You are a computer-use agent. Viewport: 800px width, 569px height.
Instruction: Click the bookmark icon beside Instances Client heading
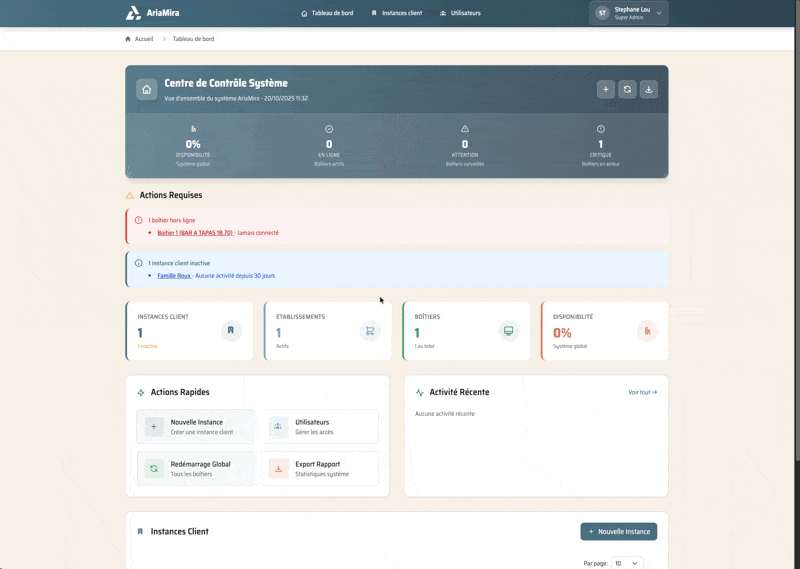click(x=140, y=531)
